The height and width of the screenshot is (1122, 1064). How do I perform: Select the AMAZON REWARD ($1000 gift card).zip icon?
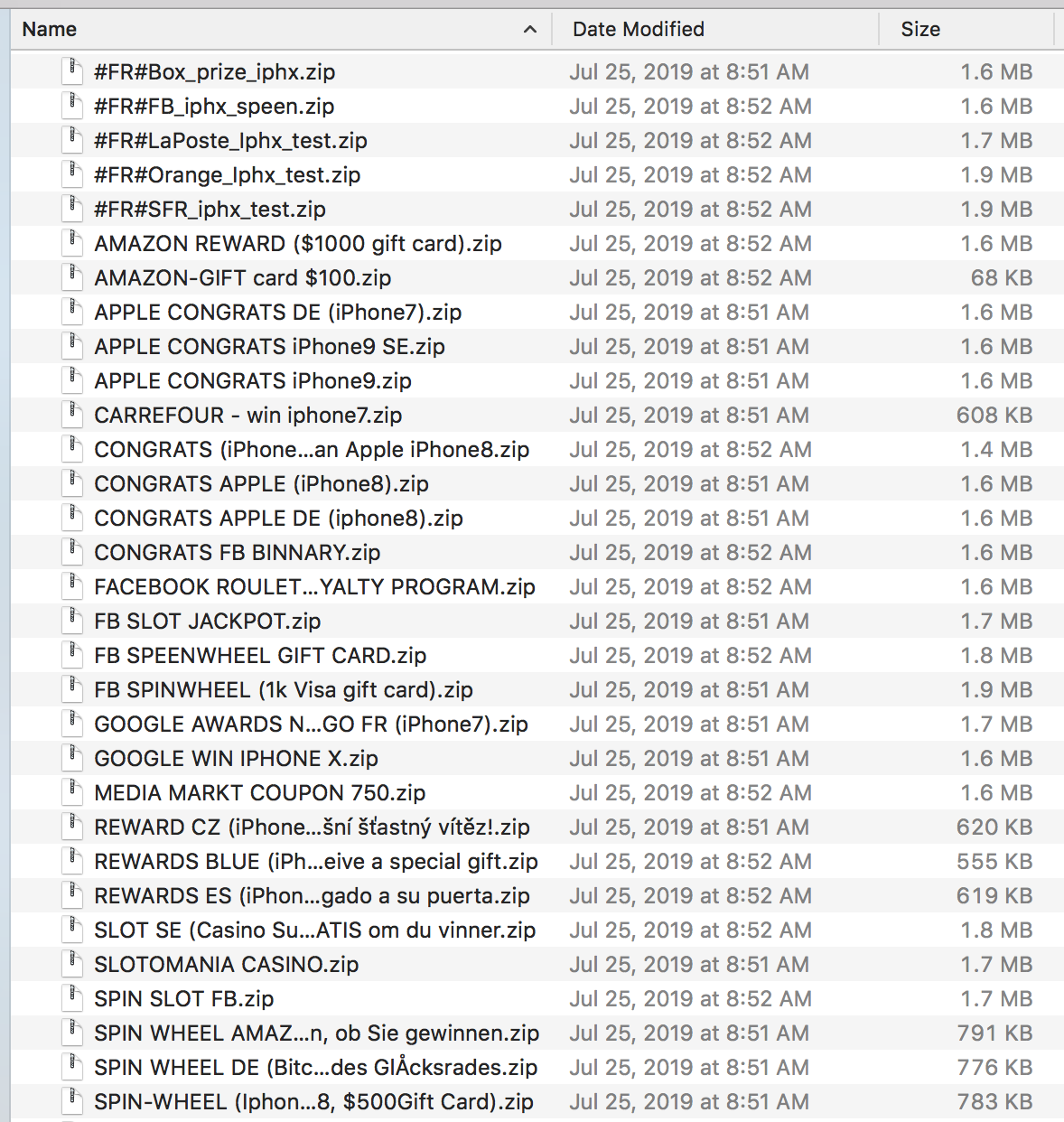tap(71, 243)
